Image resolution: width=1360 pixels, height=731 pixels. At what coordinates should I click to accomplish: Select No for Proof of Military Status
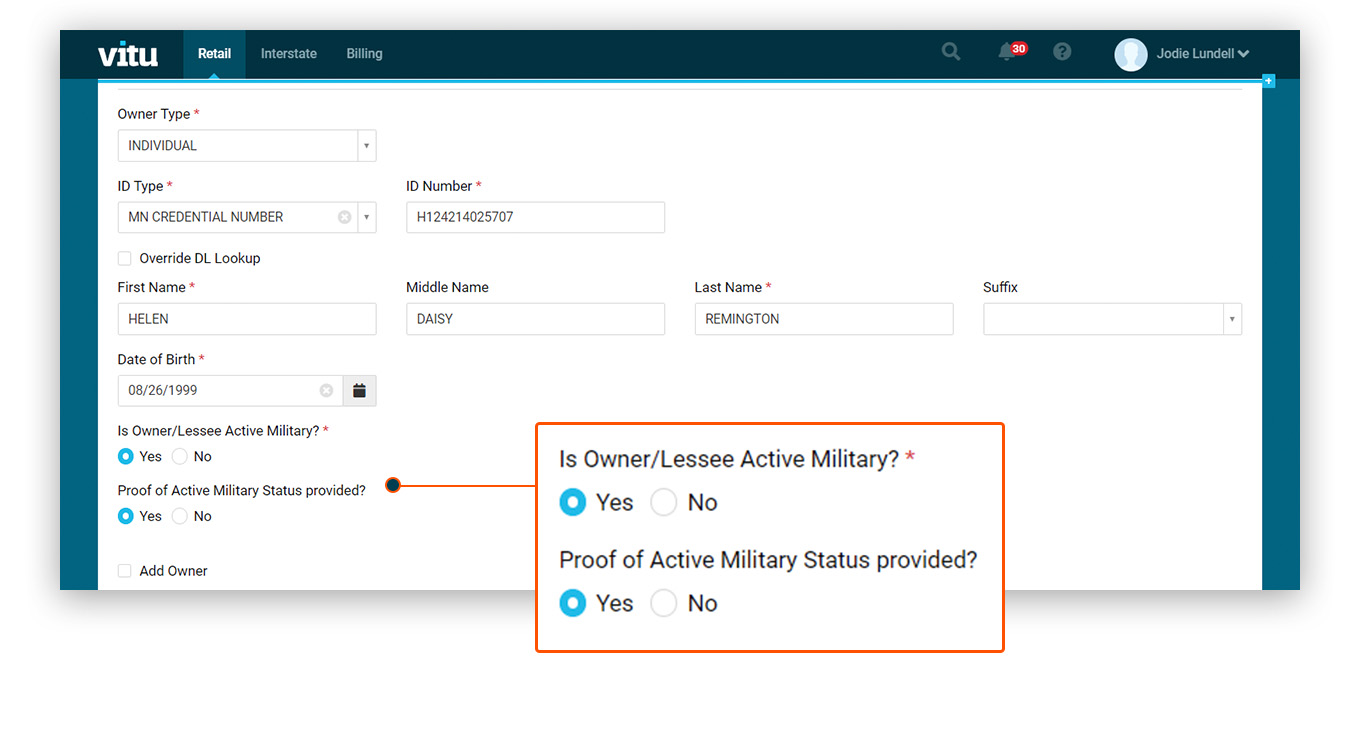[x=180, y=517]
